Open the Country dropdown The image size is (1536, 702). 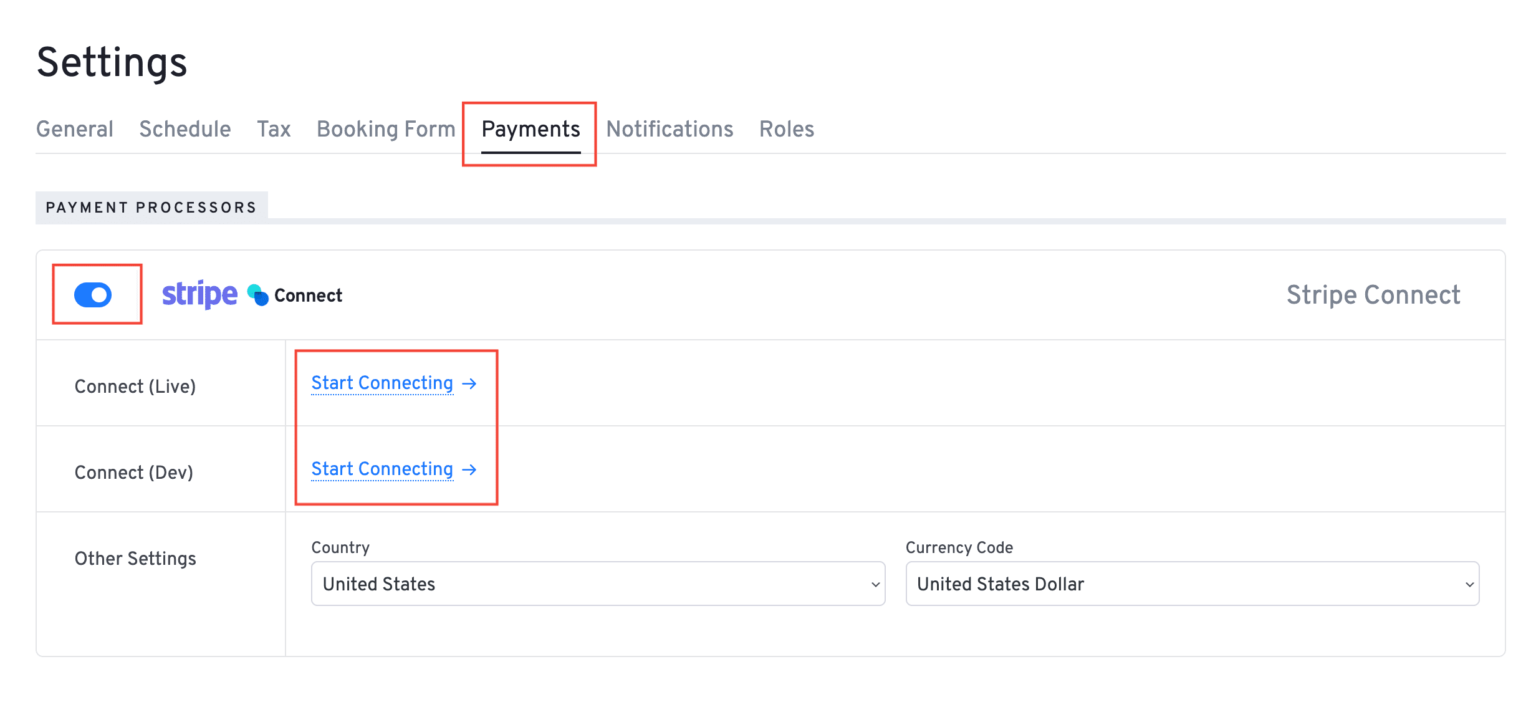[x=597, y=583]
